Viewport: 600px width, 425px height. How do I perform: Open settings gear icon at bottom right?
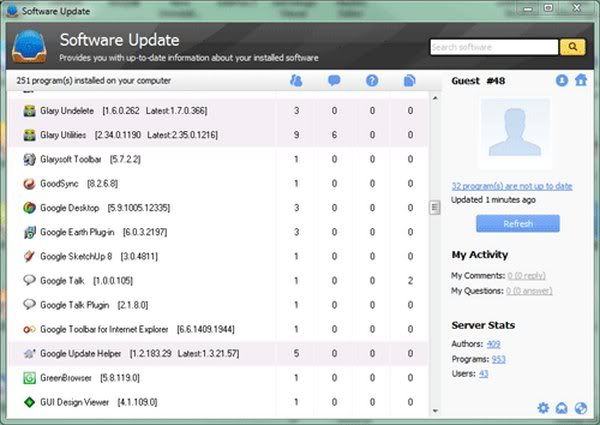[543, 408]
